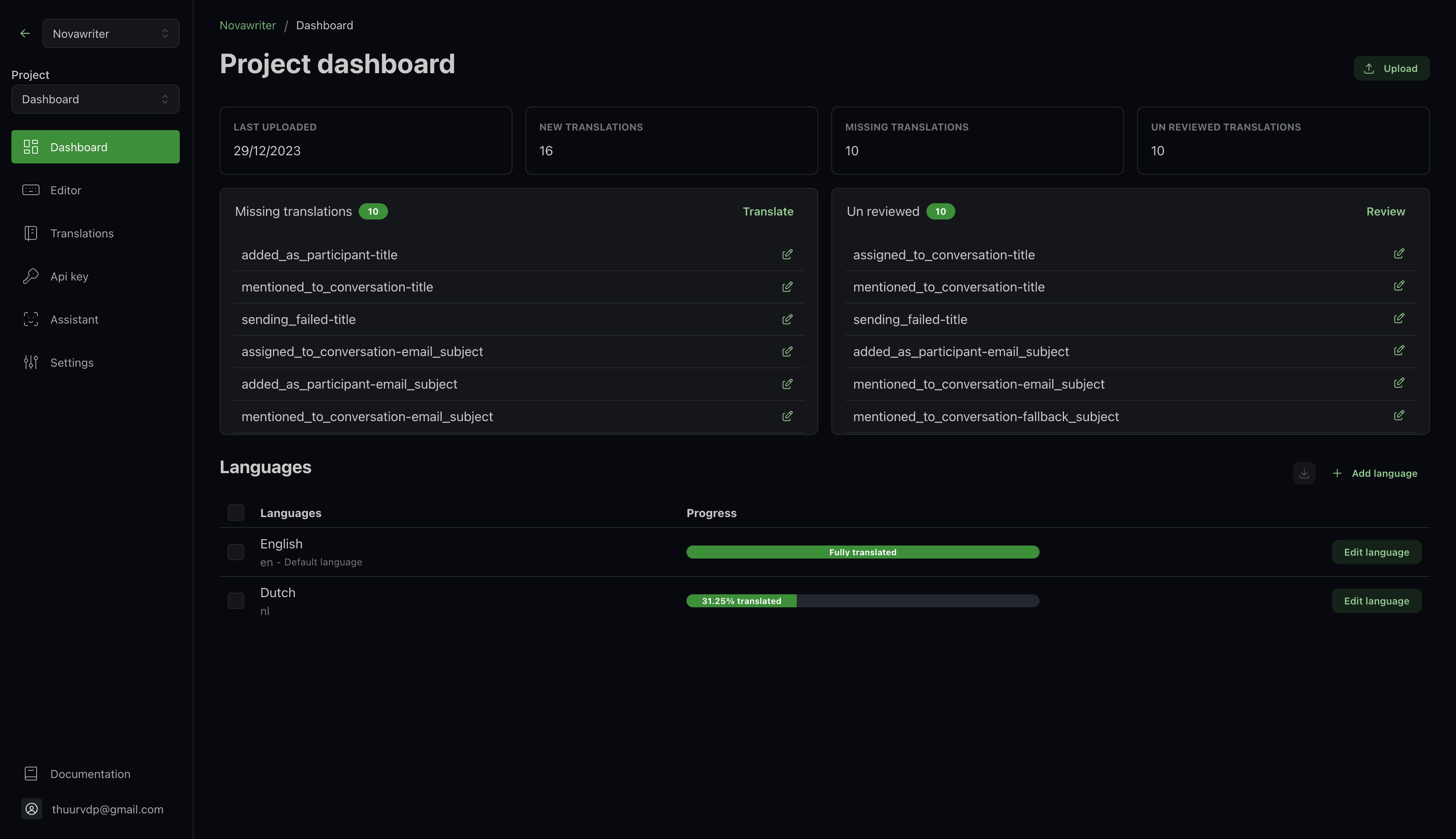Image resolution: width=1456 pixels, height=839 pixels.
Task: Click the Api key sidebar icon
Action: [x=31, y=277]
